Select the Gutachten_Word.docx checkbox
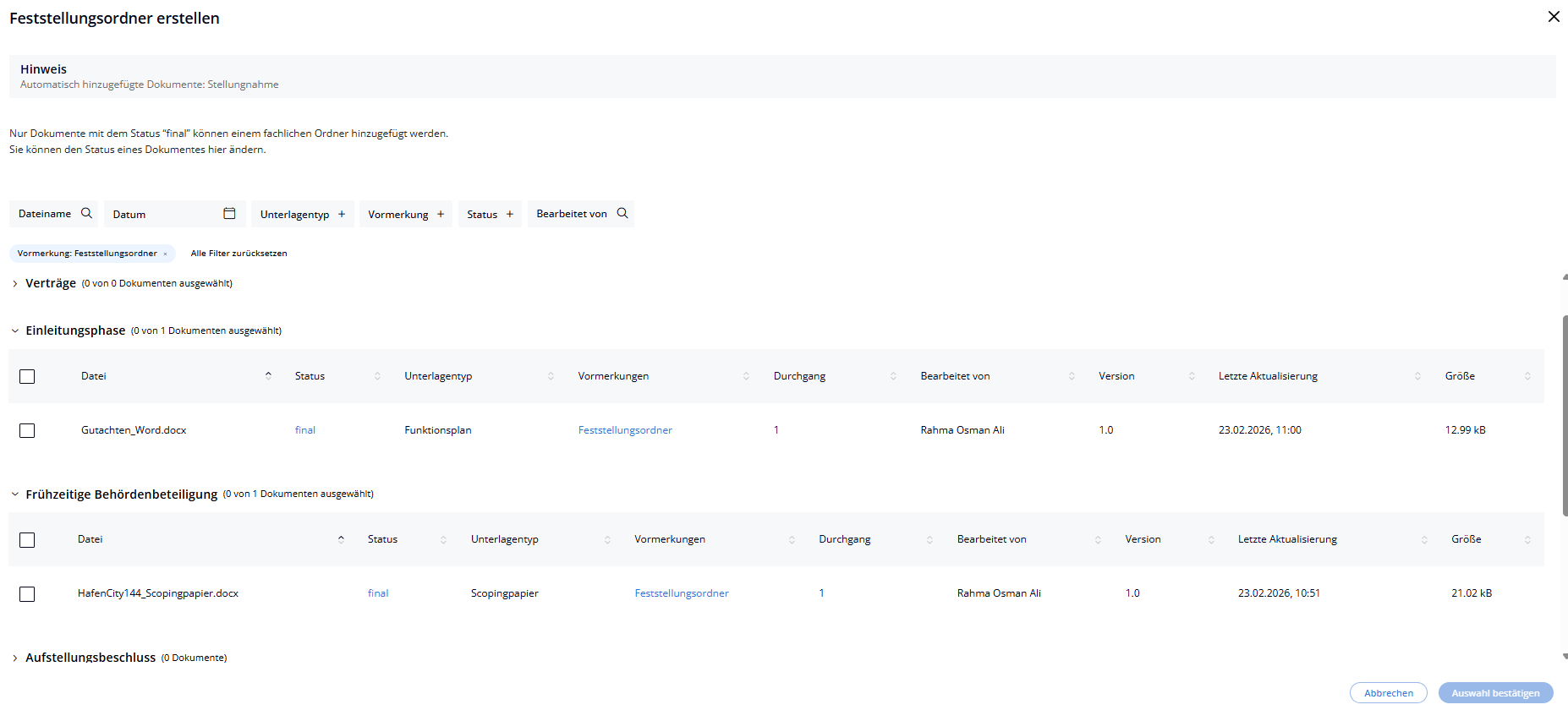1568x721 pixels. pos(27,431)
